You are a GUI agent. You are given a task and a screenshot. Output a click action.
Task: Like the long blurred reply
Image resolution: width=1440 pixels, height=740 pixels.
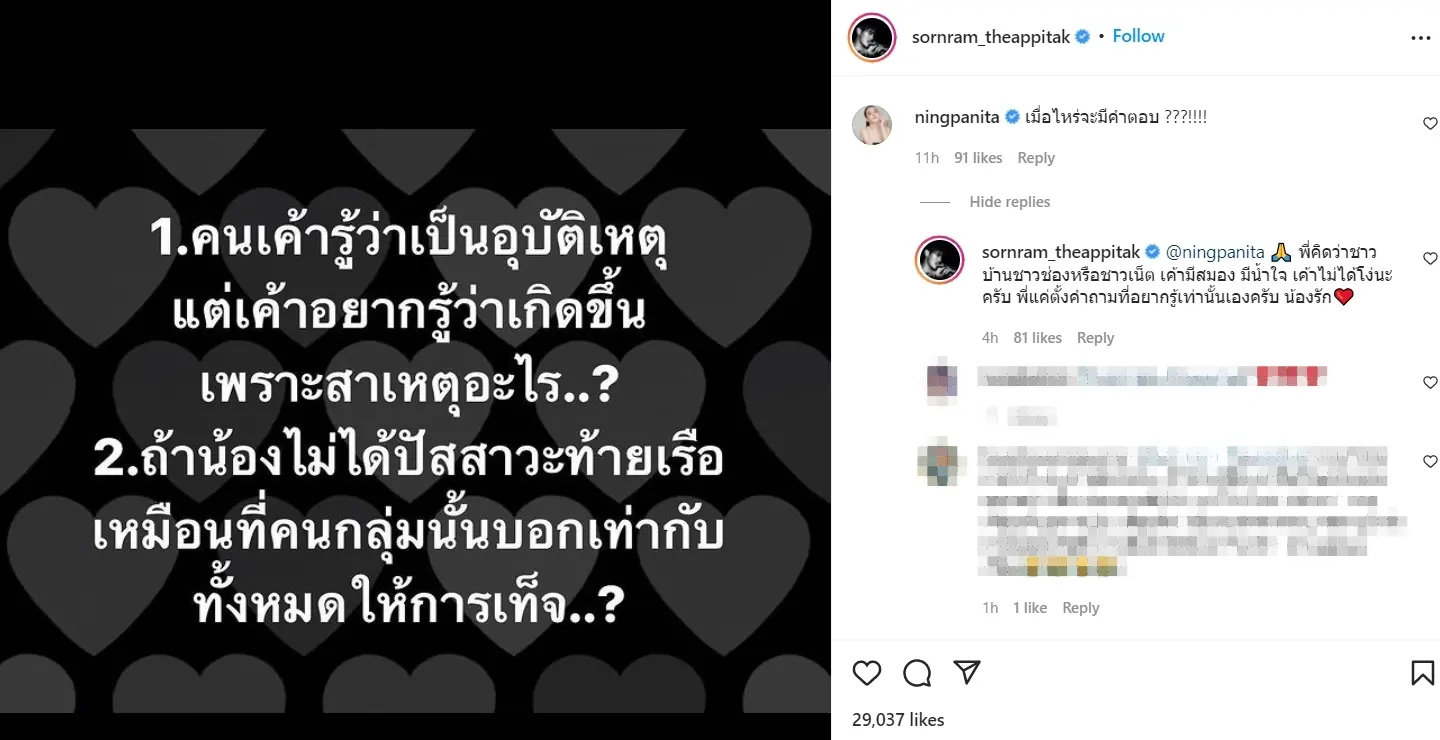point(1430,462)
